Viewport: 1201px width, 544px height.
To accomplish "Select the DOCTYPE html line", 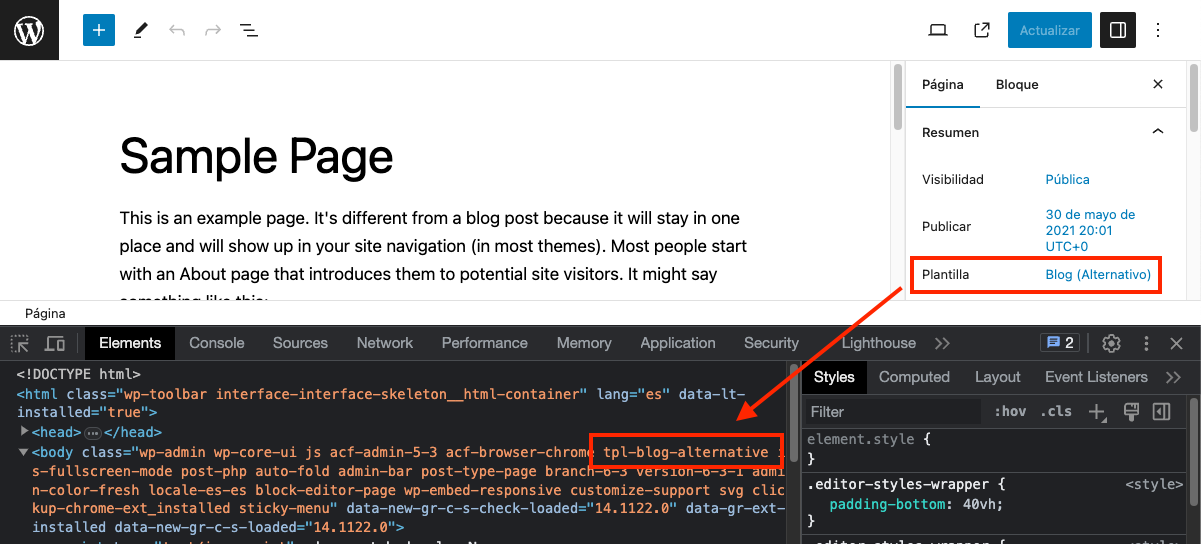I will (78, 374).
